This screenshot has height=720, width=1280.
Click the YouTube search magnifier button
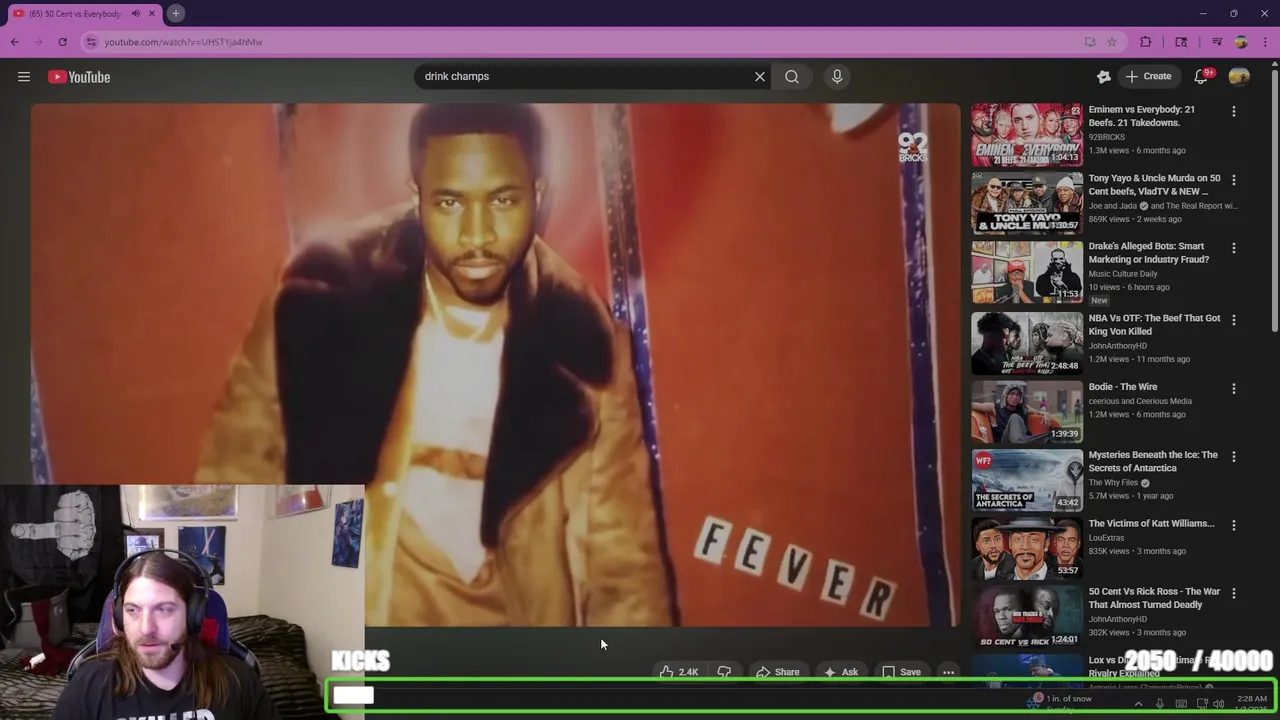pyautogui.click(x=792, y=76)
